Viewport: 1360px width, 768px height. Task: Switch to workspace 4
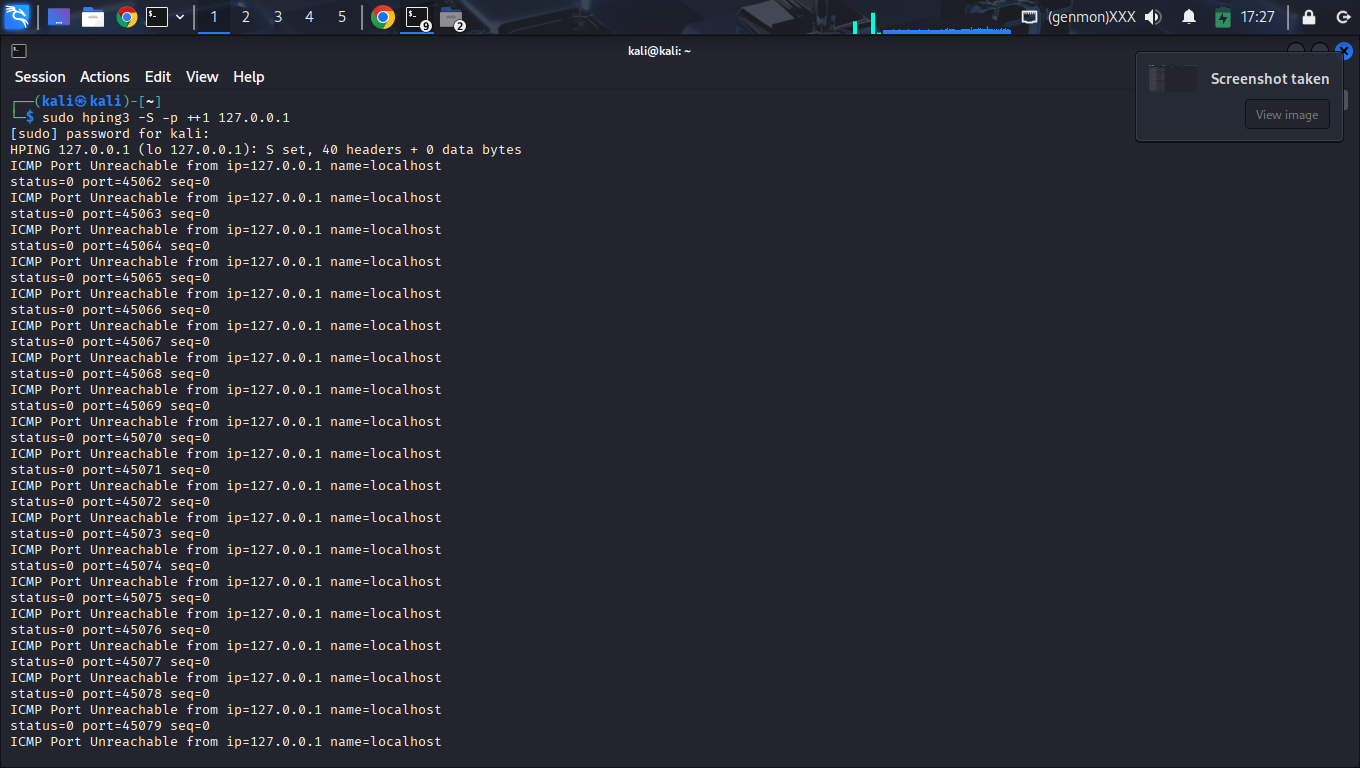(x=309, y=17)
